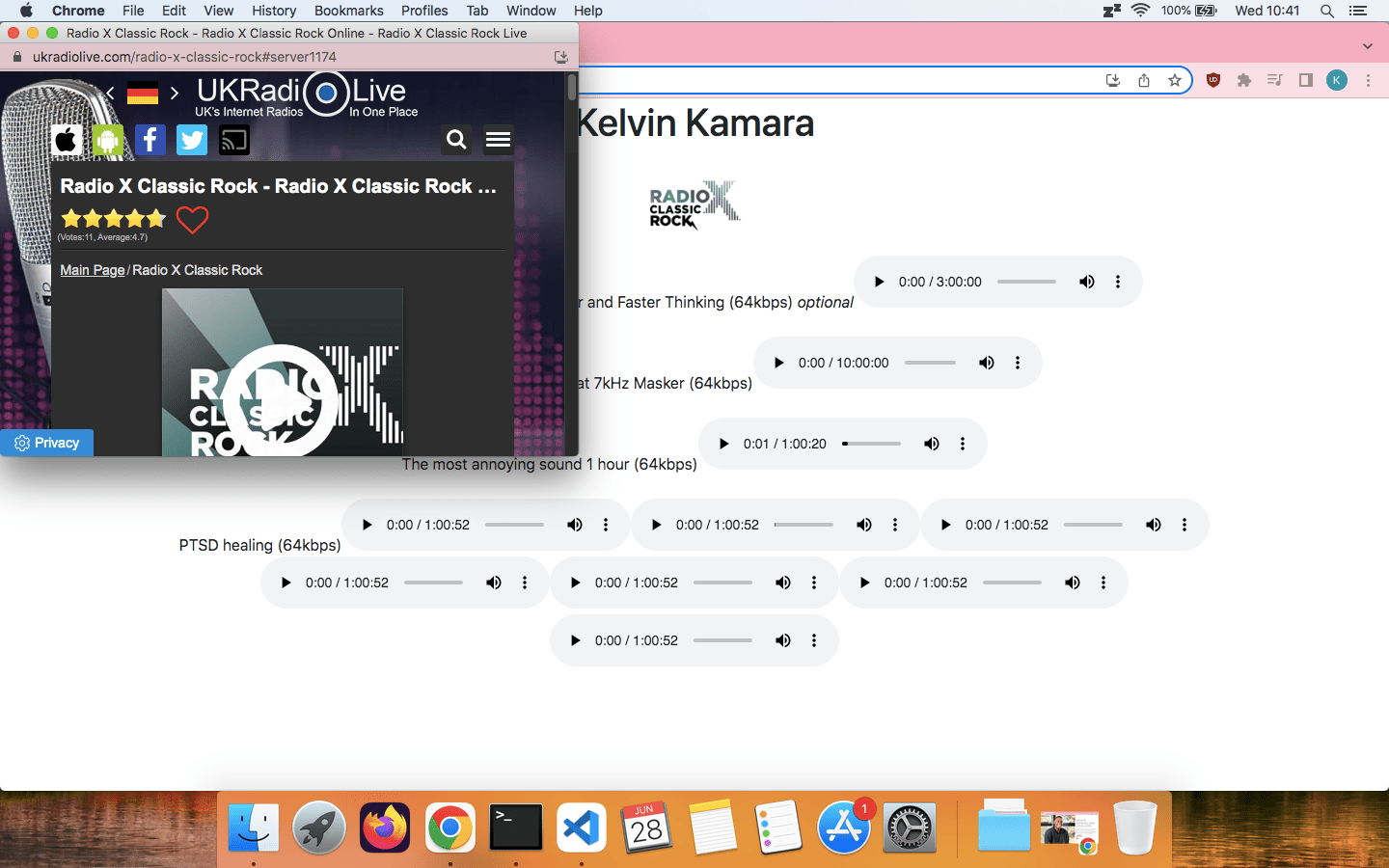Play the 3:00:00 audio track
This screenshot has width=1389, height=868.
(x=879, y=282)
